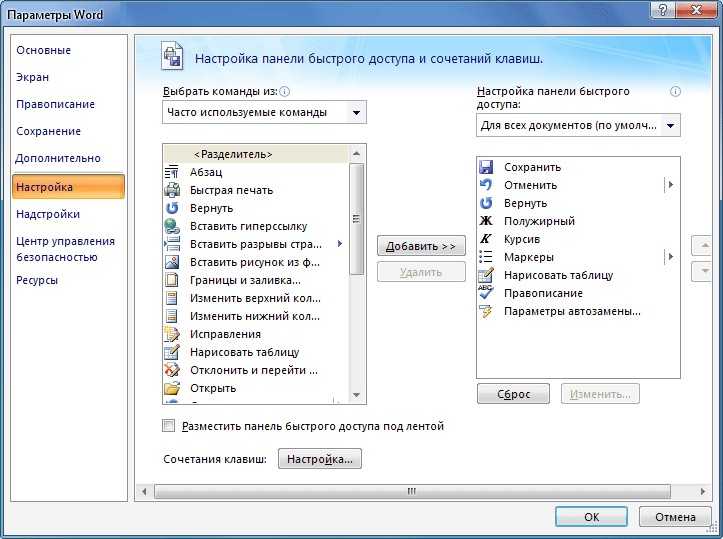Click the Абзац paragraph icon
Image resolution: width=723 pixels, height=539 pixels.
(172, 172)
